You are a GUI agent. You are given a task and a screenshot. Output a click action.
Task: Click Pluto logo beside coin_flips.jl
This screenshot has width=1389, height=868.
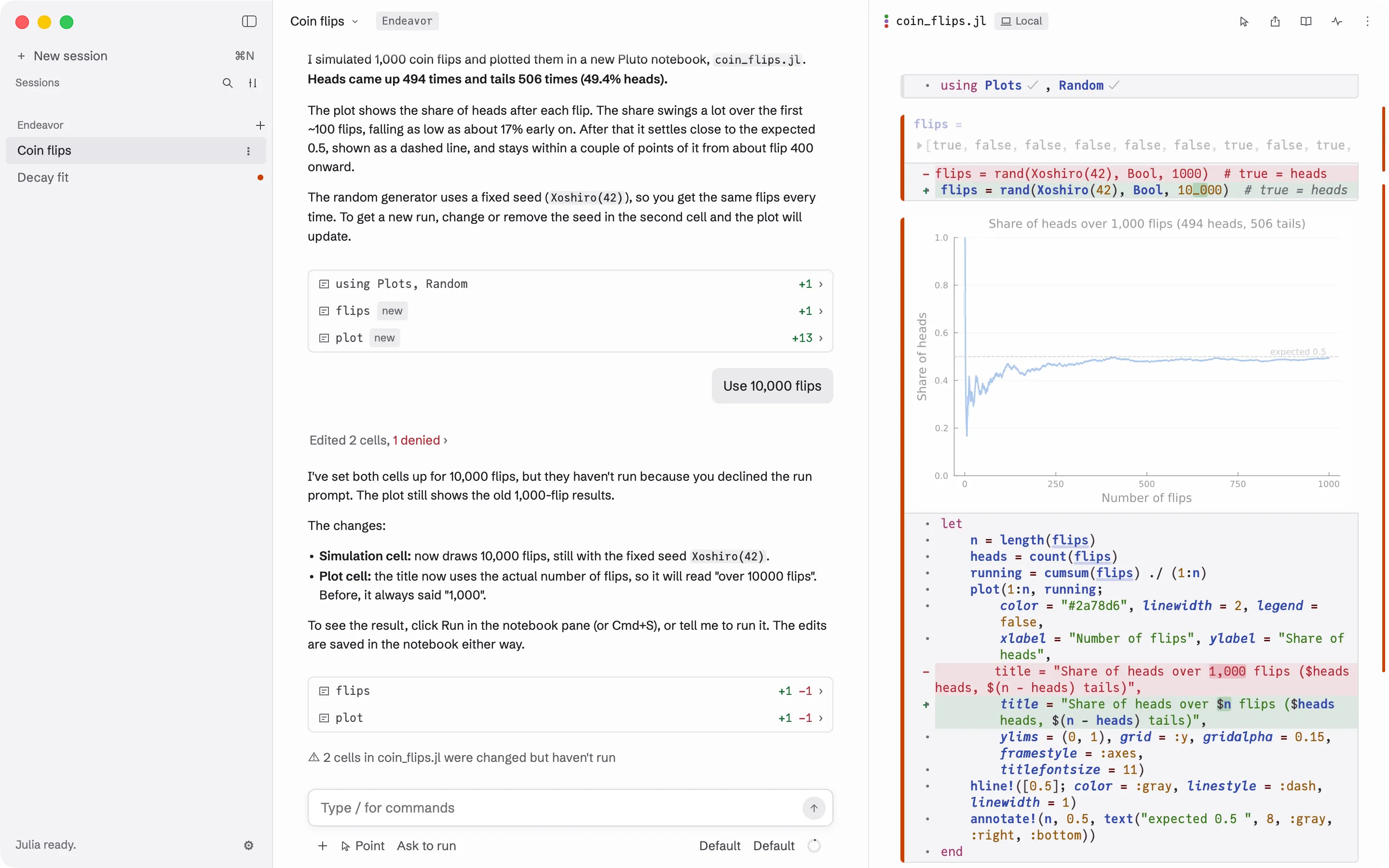coord(886,21)
